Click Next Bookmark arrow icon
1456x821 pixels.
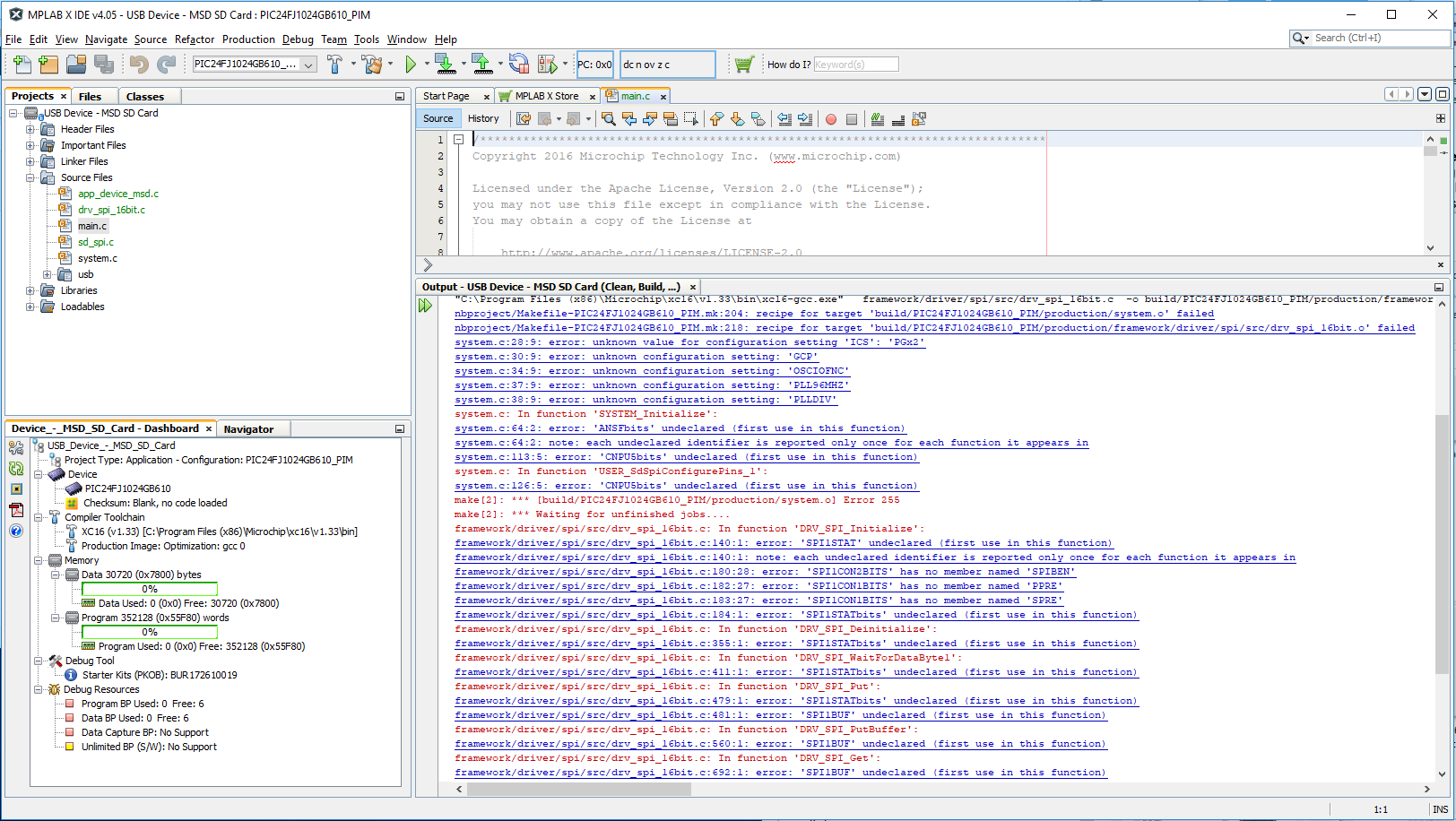pyautogui.click(x=737, y=118)
